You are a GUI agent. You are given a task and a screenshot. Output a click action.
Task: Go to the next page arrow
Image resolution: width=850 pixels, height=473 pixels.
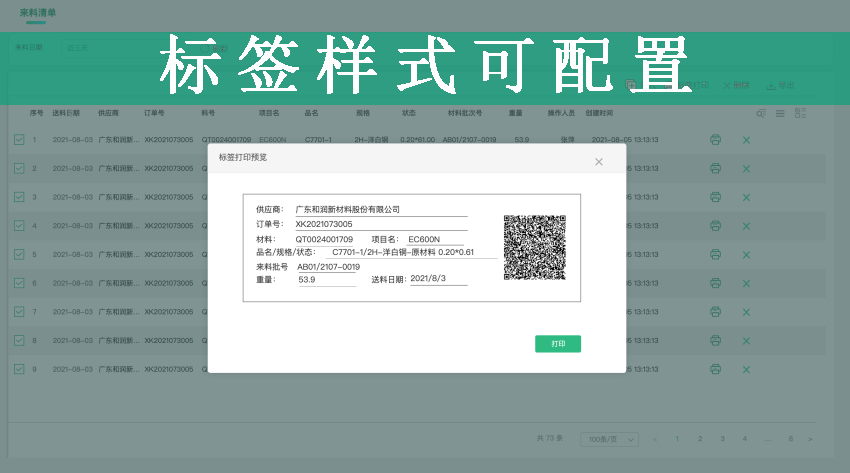coord(810,439)
